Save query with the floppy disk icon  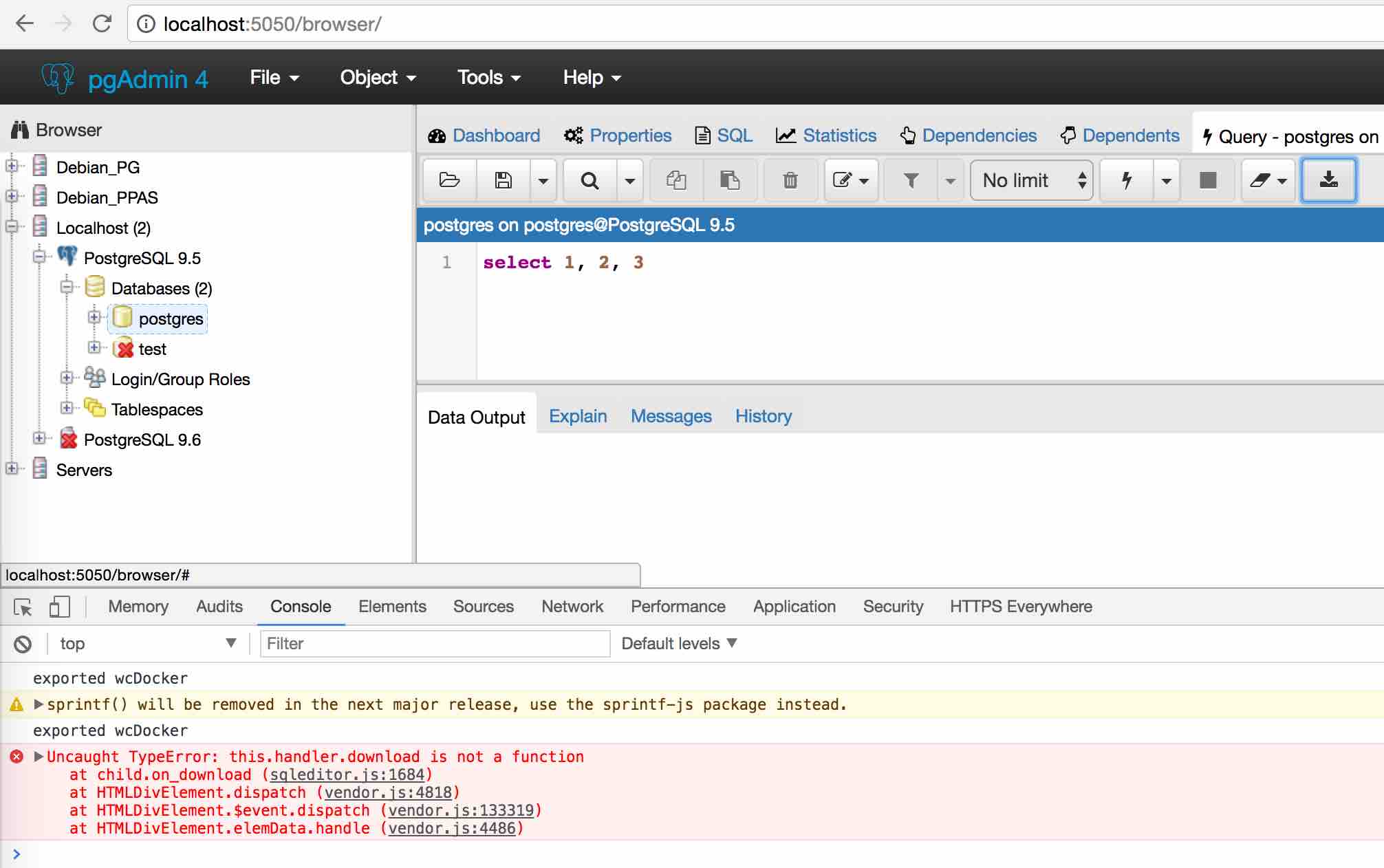(504, 180)
